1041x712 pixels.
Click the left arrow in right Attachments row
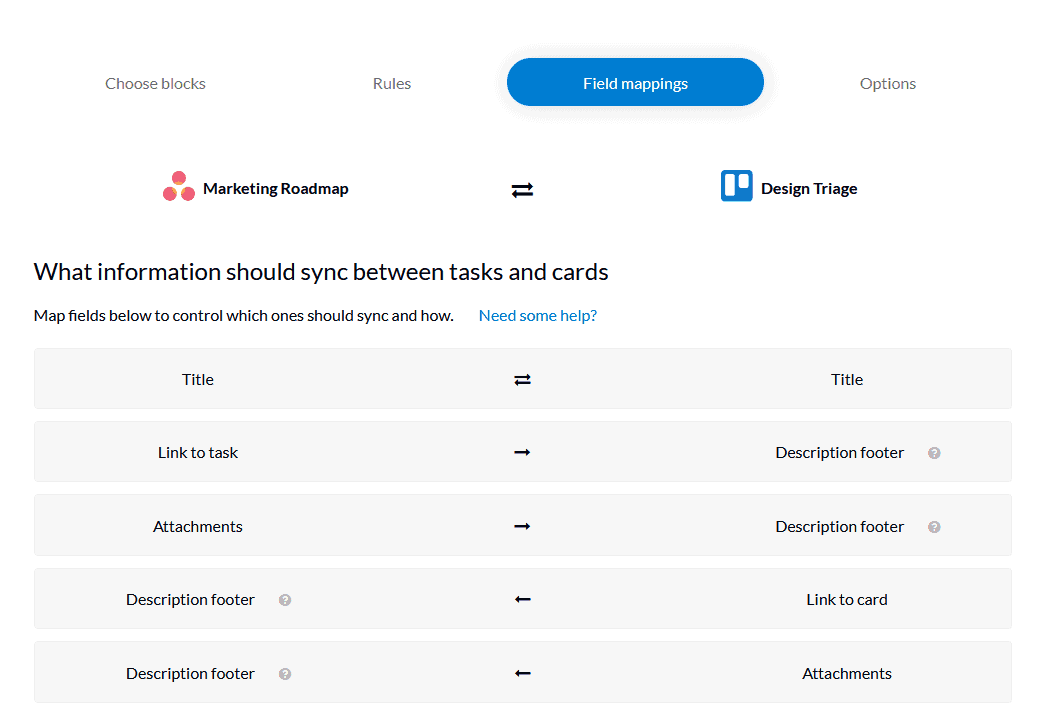pyautogui.click(x=522, y=673)
